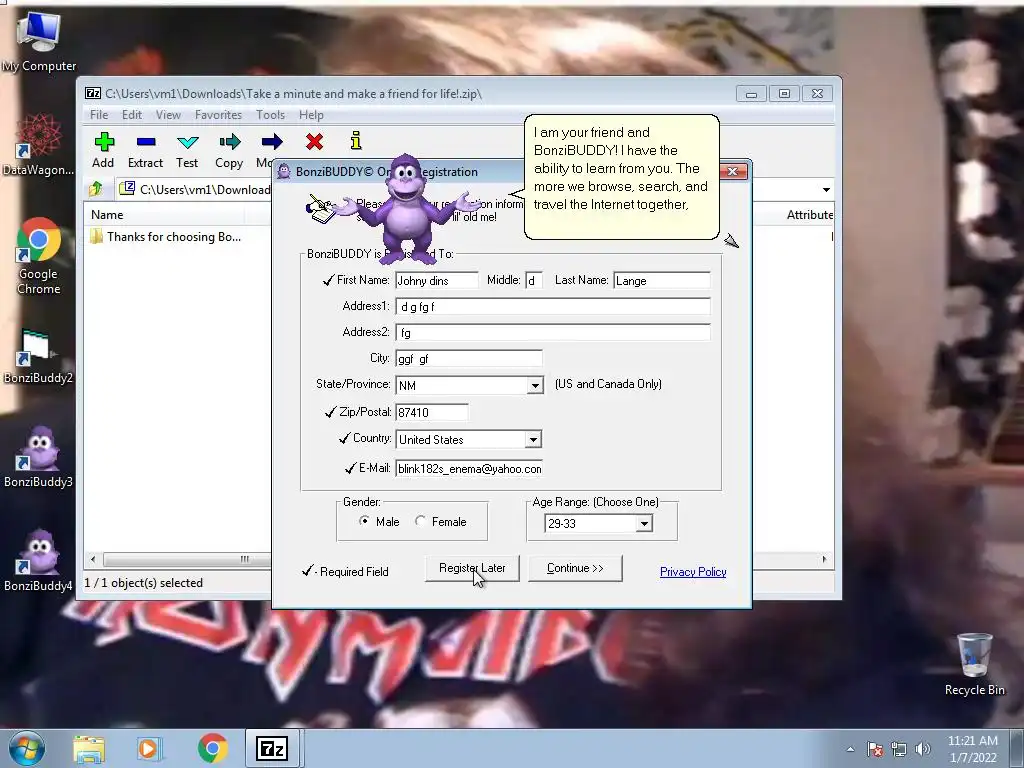Open Windows Media Player taskbar icon

tap(150, 748)
